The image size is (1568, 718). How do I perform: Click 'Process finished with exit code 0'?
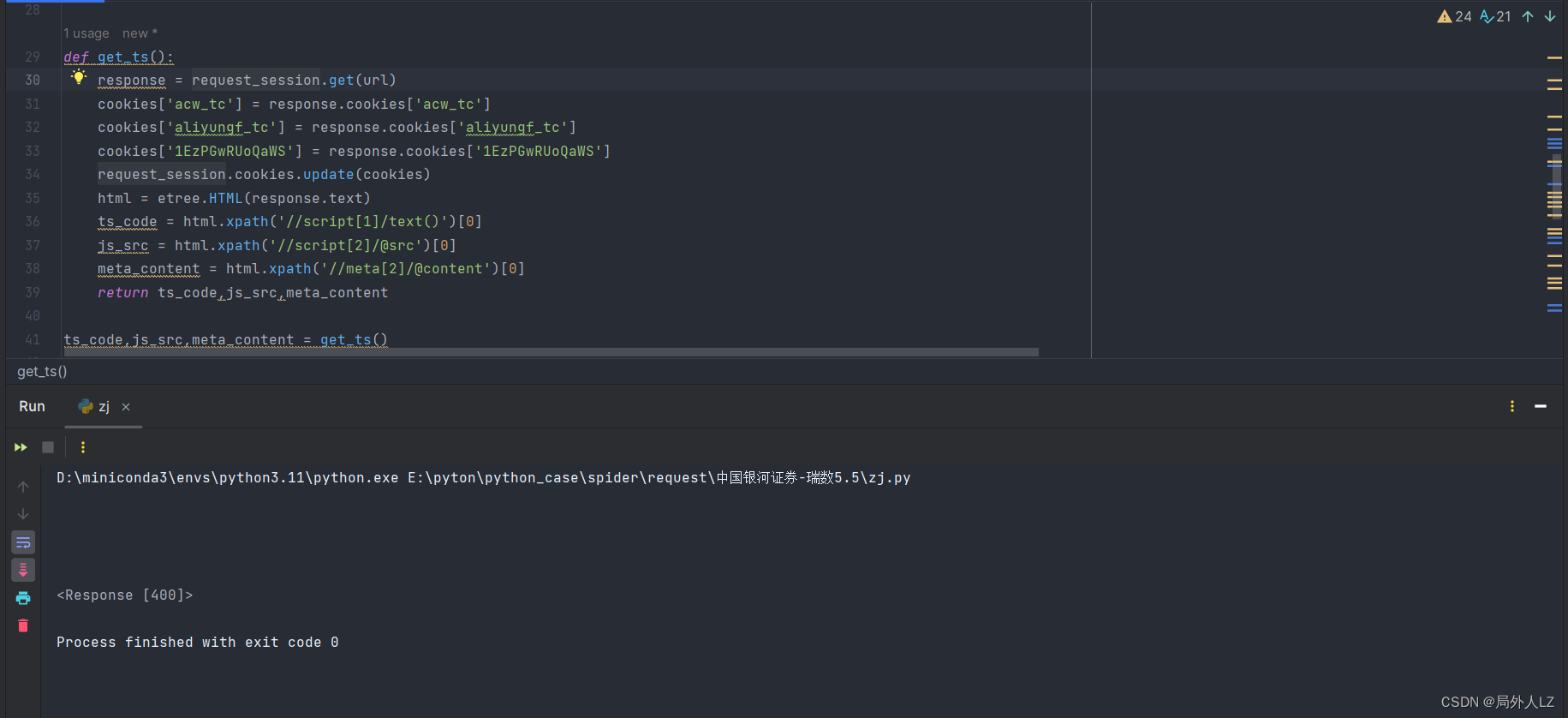pyautogui.click(x=198, y=642)
